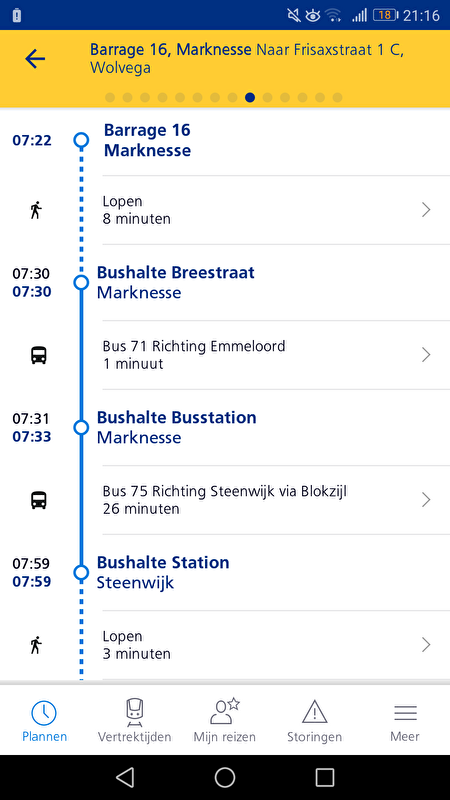
Task: Select the bus icon for Bus 75
Action: [x=39, y=500]
